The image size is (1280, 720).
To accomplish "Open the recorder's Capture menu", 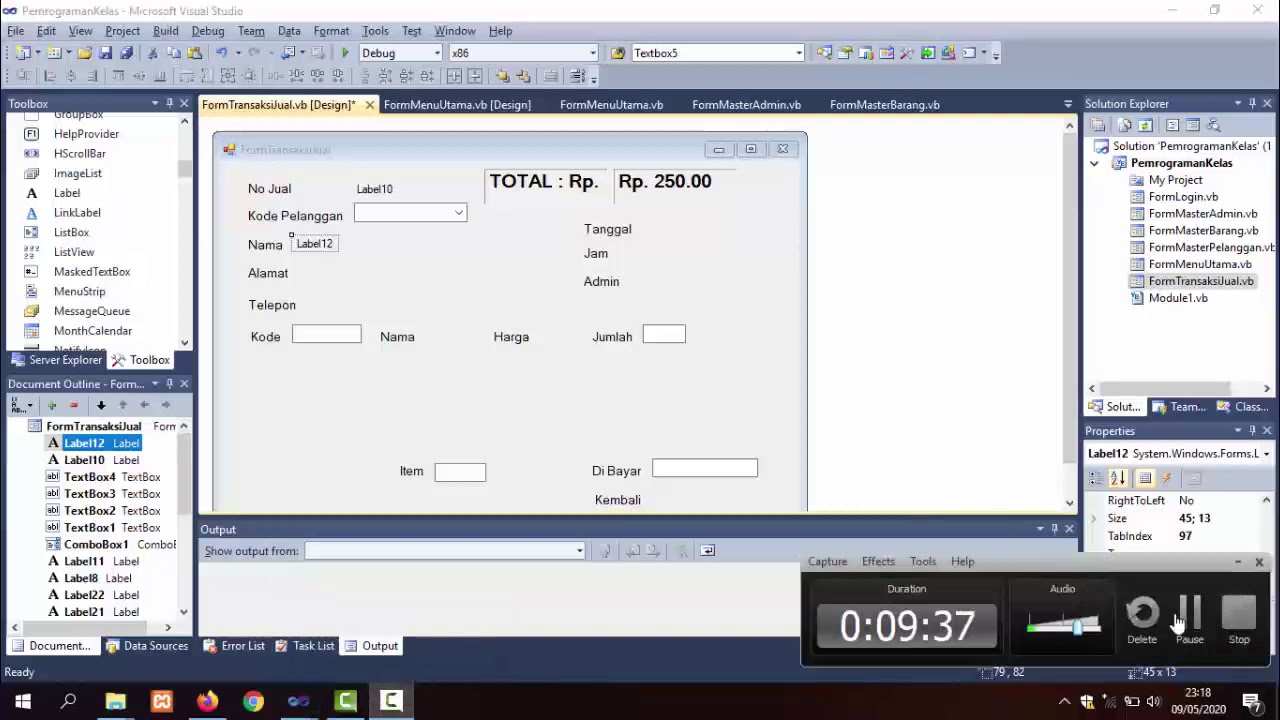I will pos(827,562).
